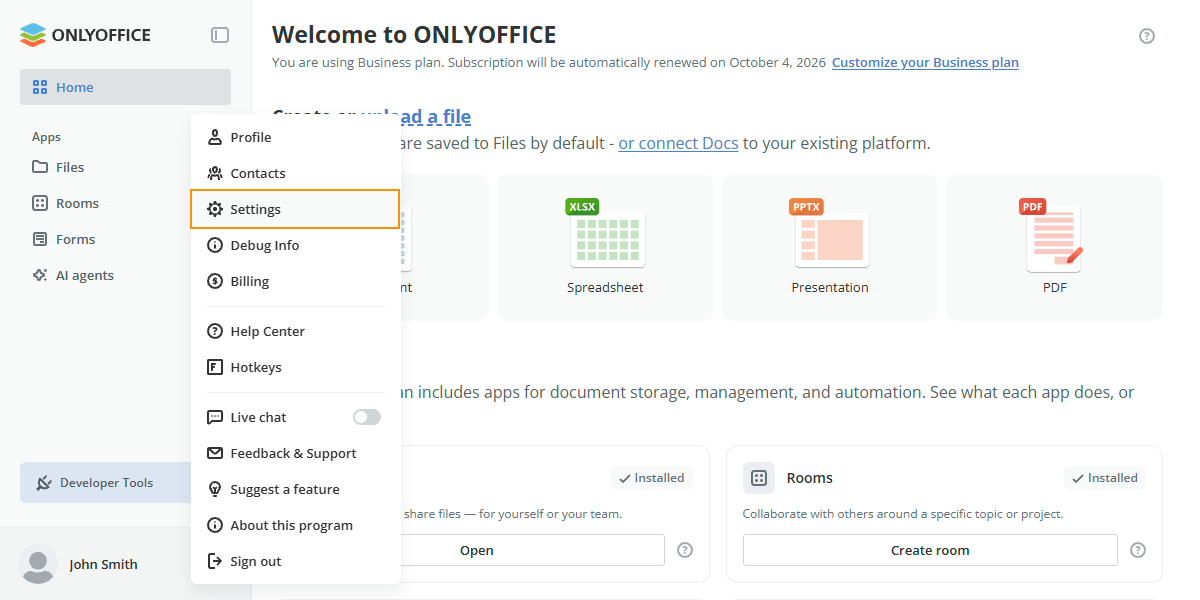Open About this program
The image size is (1200, 600).
click(x=295, y=525)
